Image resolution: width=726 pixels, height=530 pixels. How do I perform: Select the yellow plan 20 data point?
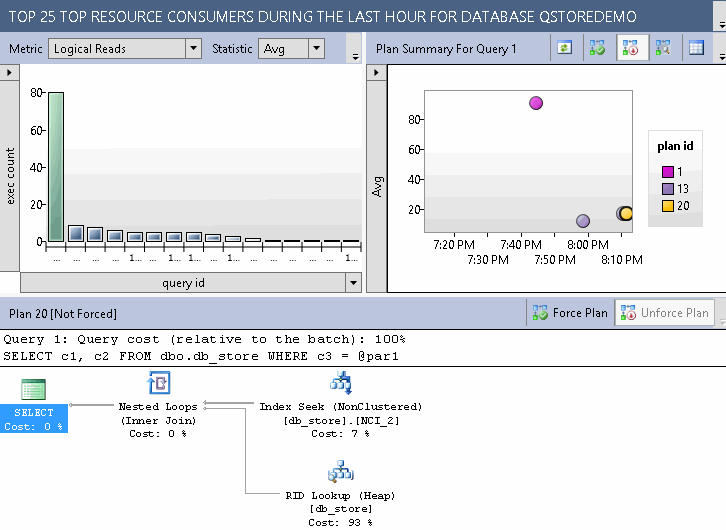626,213
